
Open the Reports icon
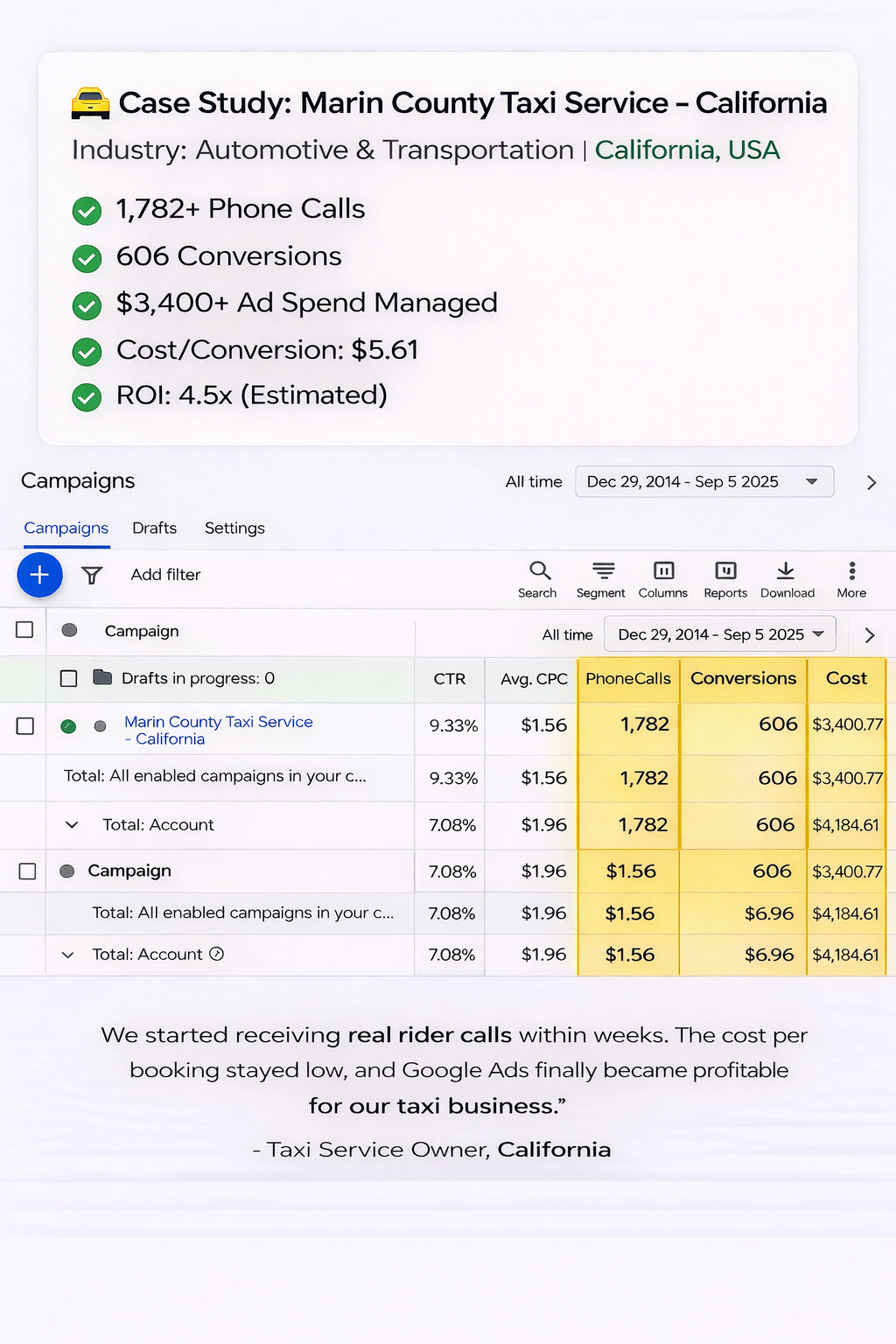click(725, 571)
